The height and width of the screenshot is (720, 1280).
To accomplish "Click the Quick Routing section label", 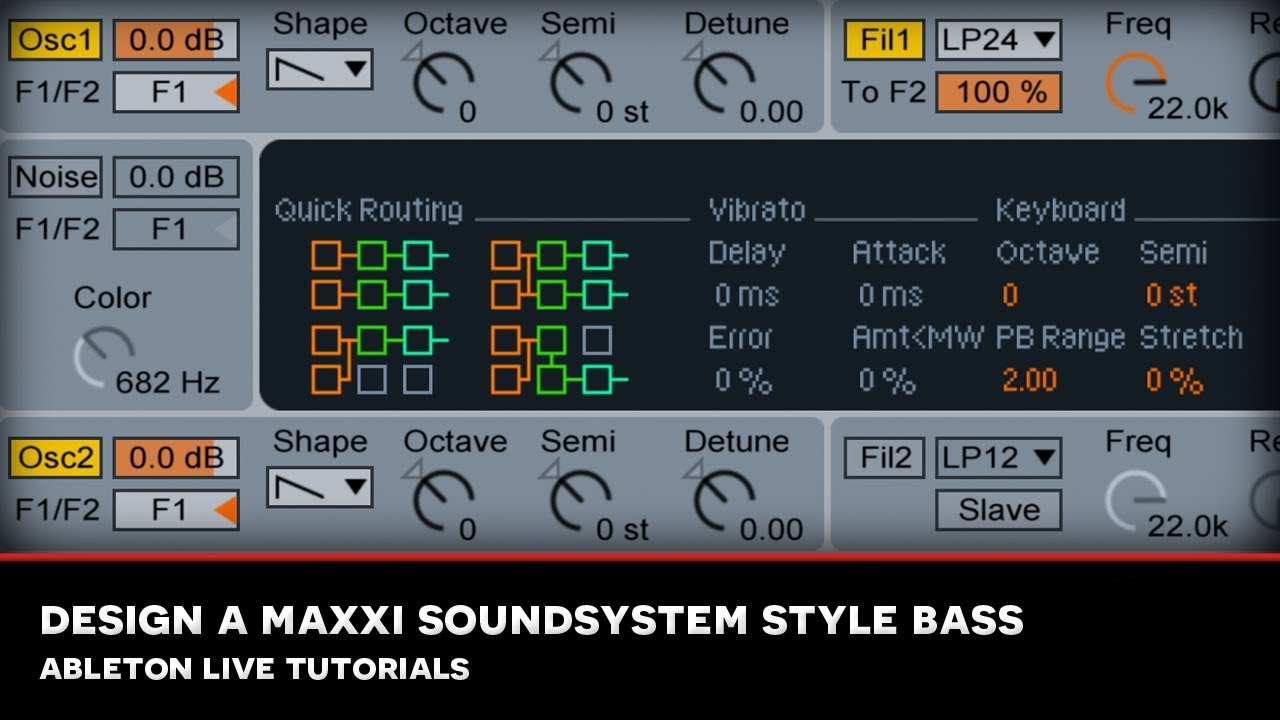I will (369, 210).
